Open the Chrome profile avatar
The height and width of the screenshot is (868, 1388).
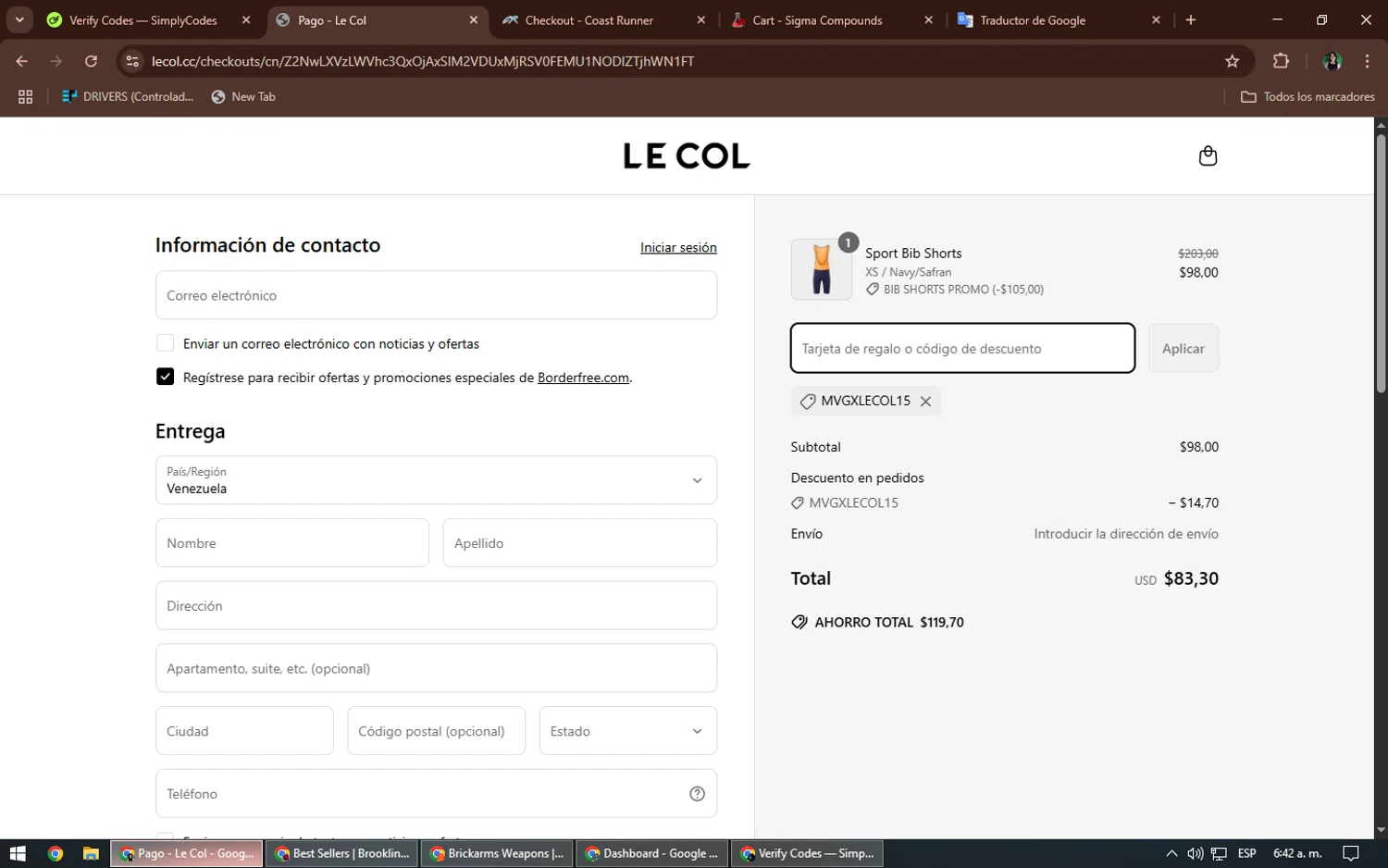(1332, 61)
